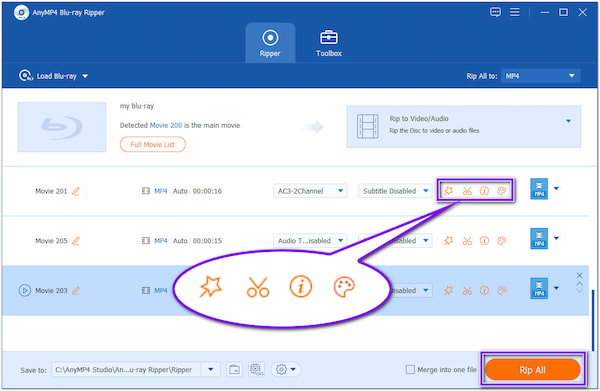The height and width of the screenshot is (391, 600).
Task: Expand format arrow next to Movie 201 MP4 icon
Action: pos(556,188)
